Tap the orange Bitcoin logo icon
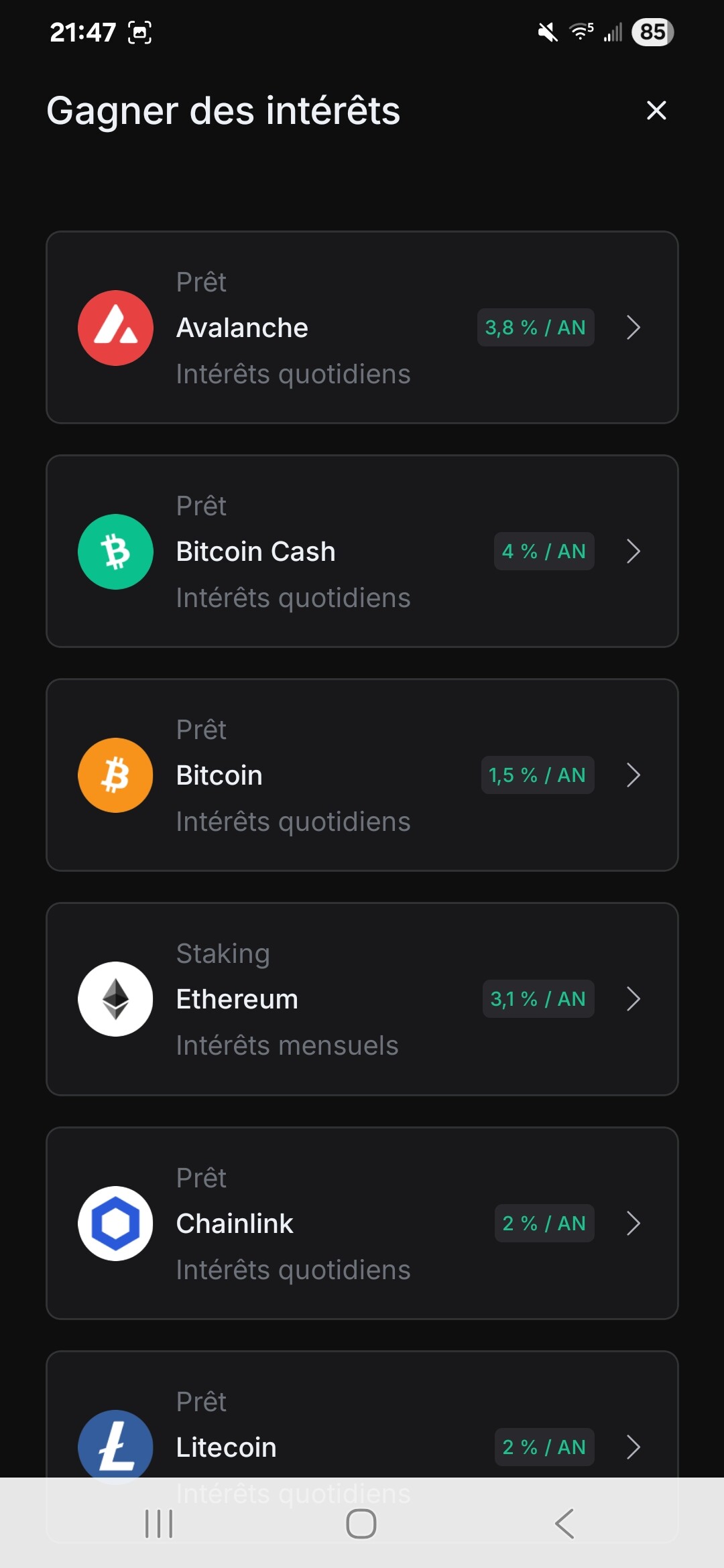The height and width of the screenshot is (1568, 724). 115,775
